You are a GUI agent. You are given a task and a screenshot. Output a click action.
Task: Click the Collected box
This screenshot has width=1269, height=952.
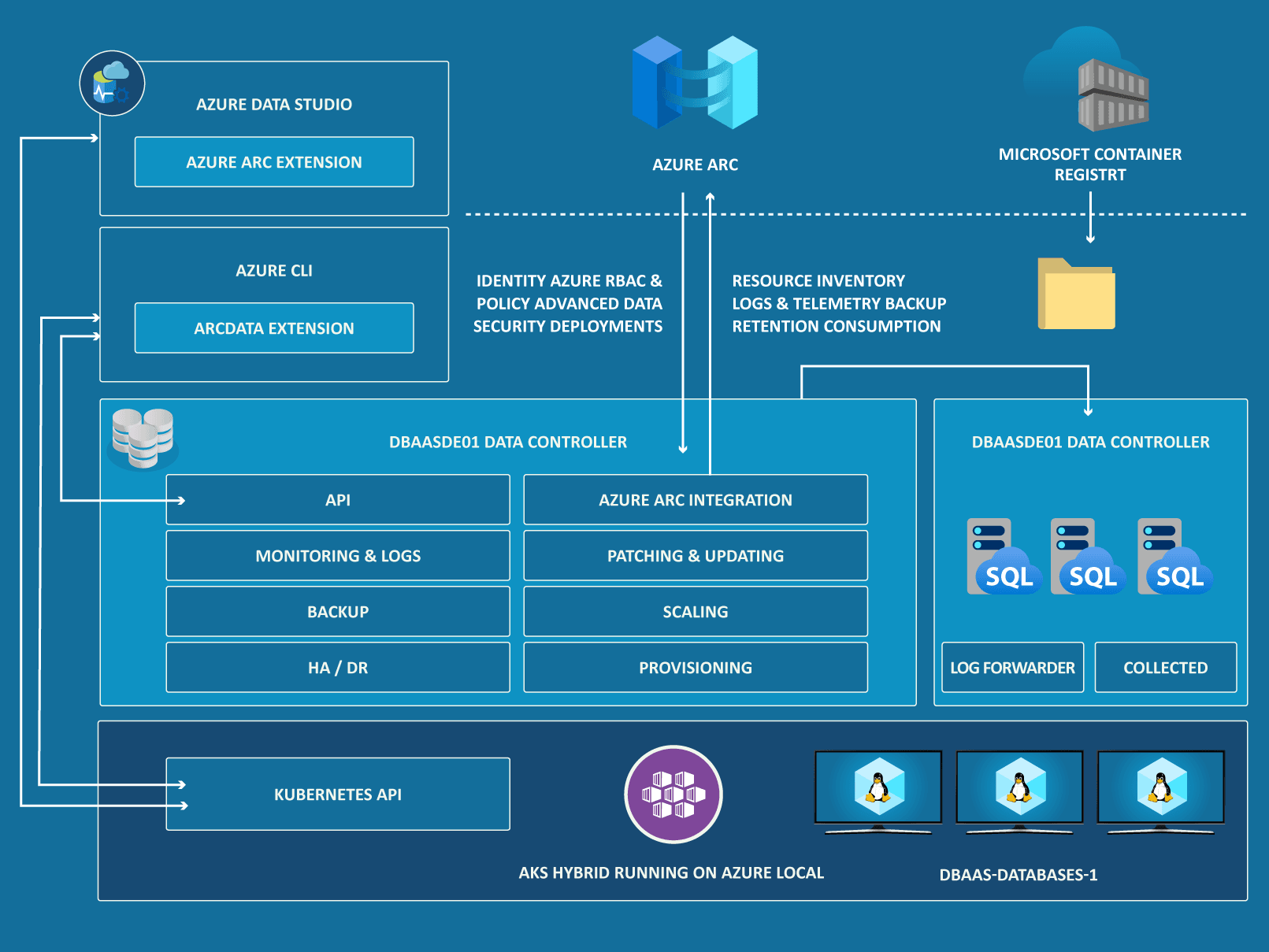[1166, 668]
